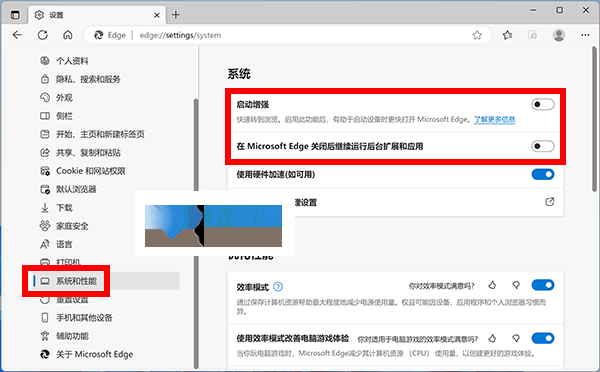Open a new tab with plus button

[x=176, y=15]
